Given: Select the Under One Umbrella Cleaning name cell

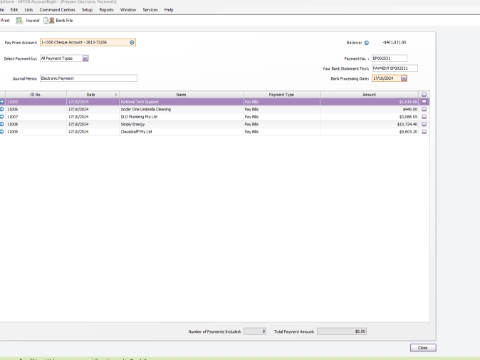Looking at the screenshot, I should point(181,109).
